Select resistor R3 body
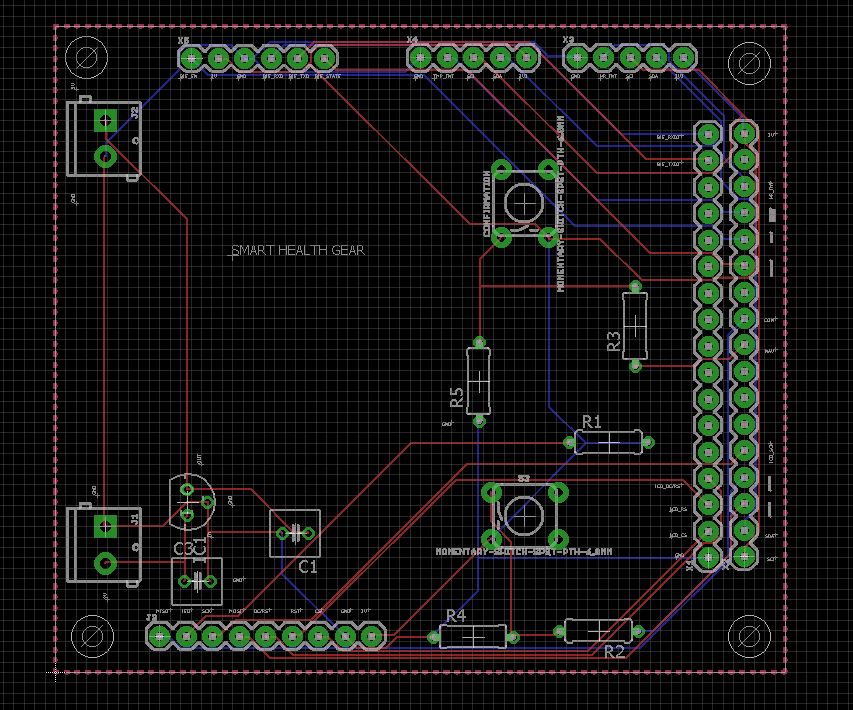The image size is (853, 710). (635, 326)
